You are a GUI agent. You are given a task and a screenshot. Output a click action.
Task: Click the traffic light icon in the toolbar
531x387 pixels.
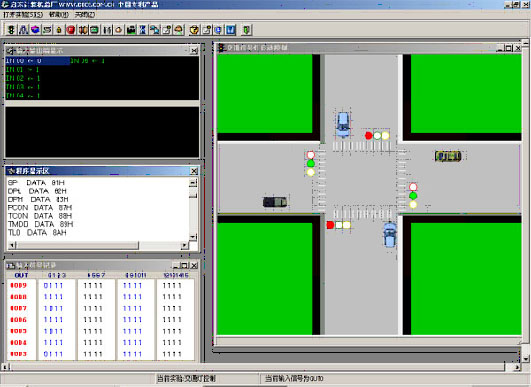(x=11, y=30)
